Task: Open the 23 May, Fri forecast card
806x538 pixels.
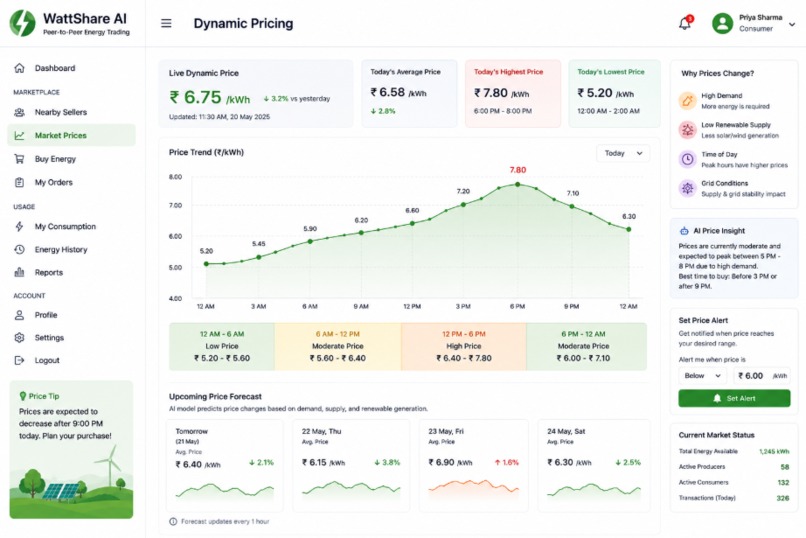Action: coord(473,466)
